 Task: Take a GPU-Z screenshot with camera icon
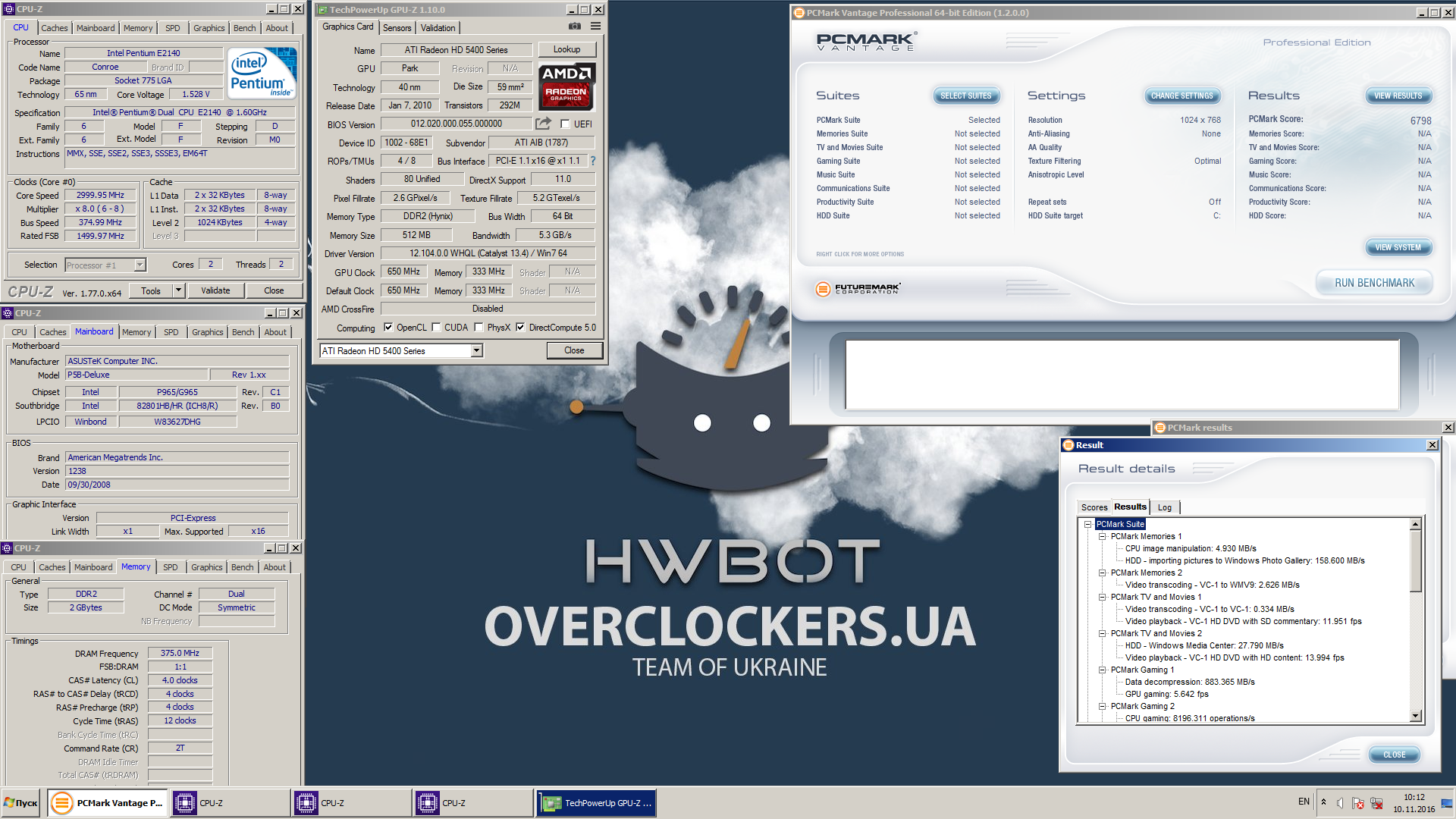tap(575, 27)
